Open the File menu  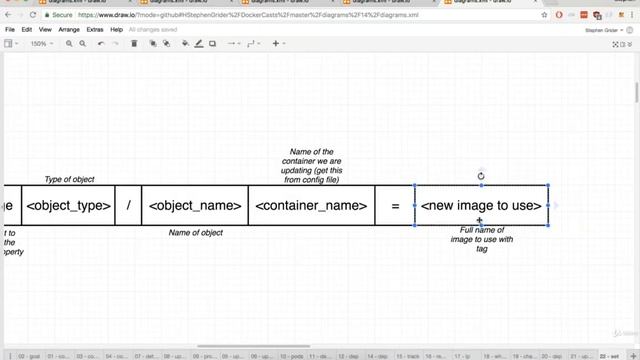10,29
